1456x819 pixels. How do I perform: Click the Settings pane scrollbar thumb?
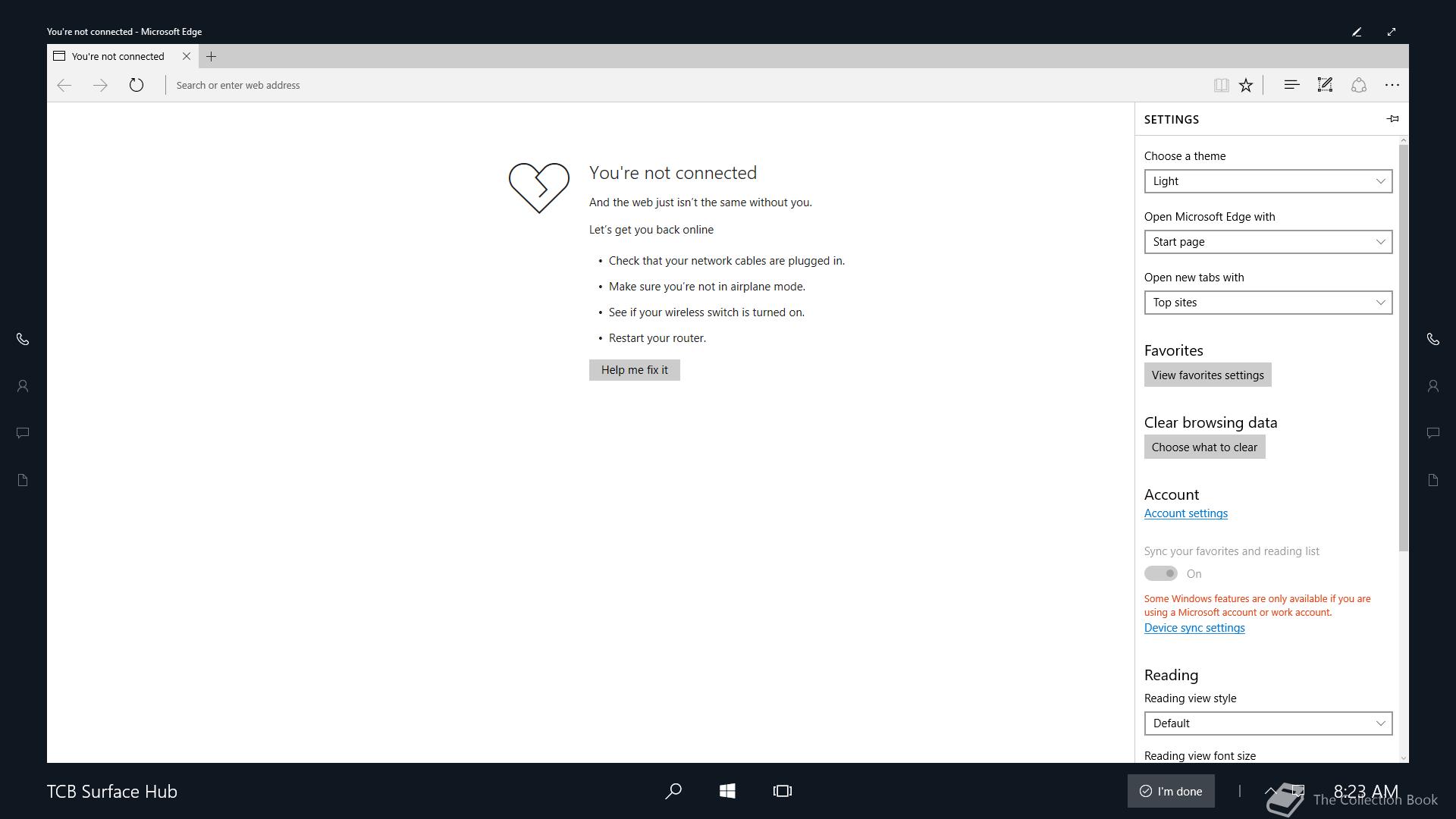pos(1403,349)
